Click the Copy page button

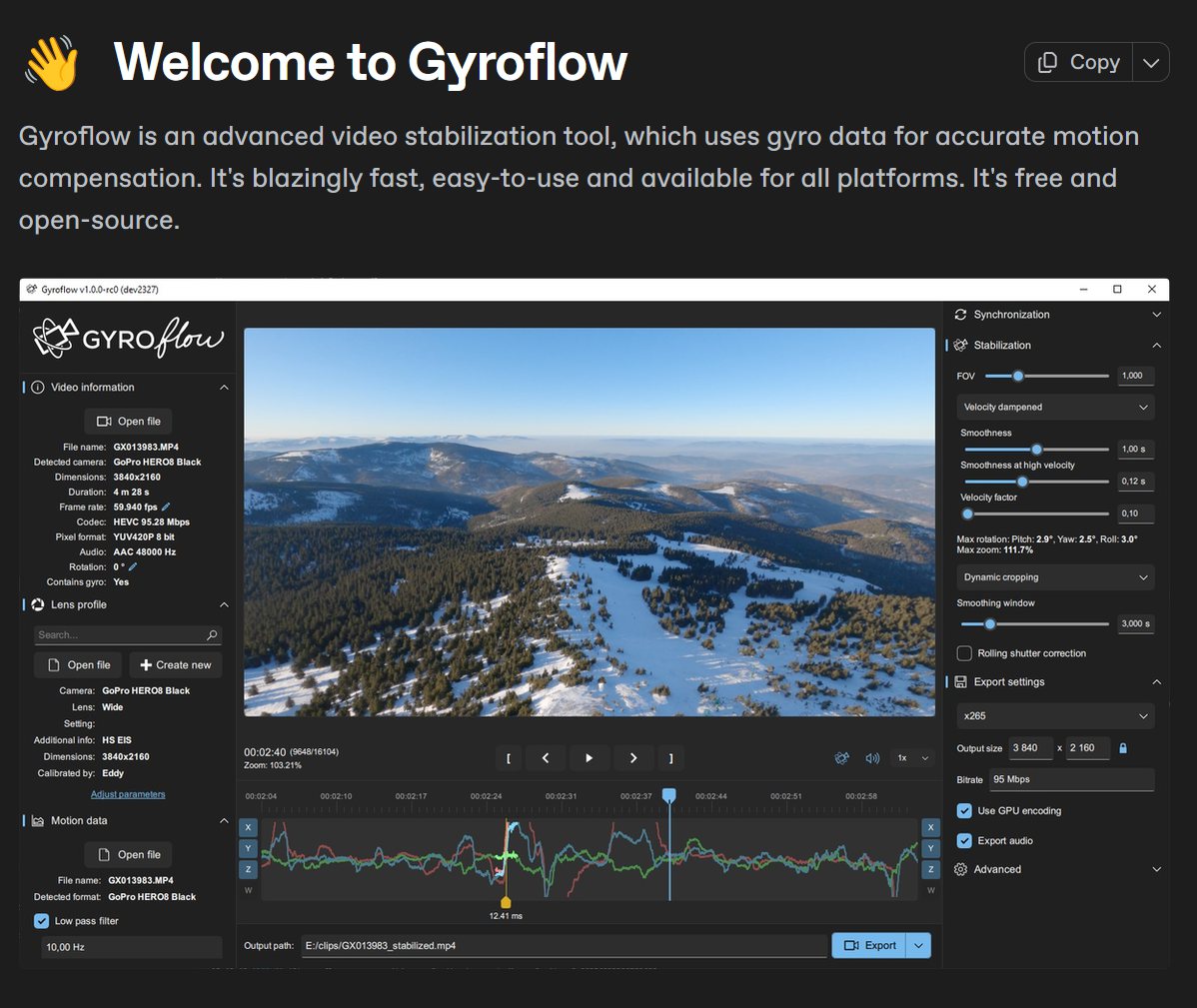click(1078, 62)
